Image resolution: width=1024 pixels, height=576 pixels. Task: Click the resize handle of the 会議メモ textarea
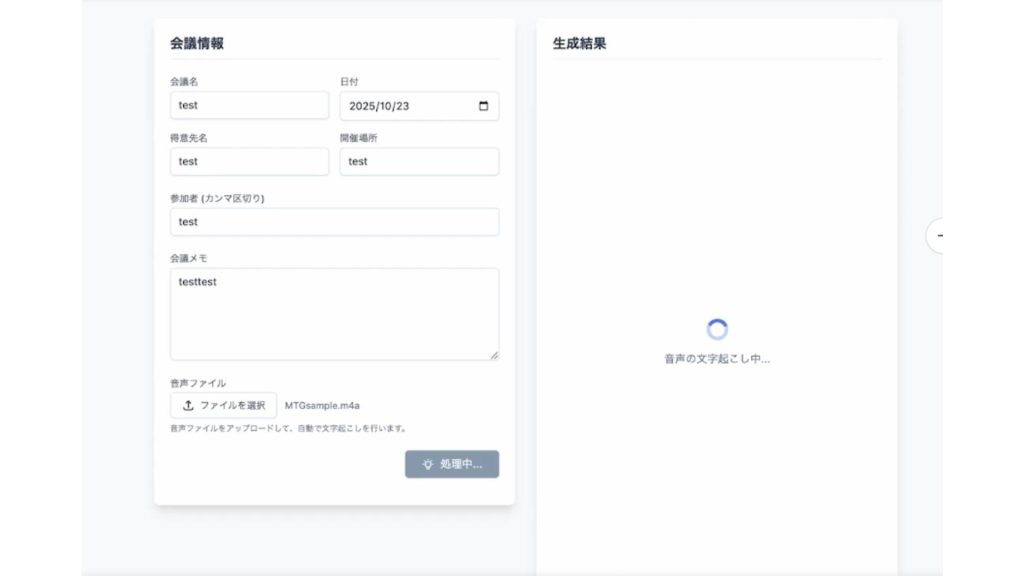point(493,354)
